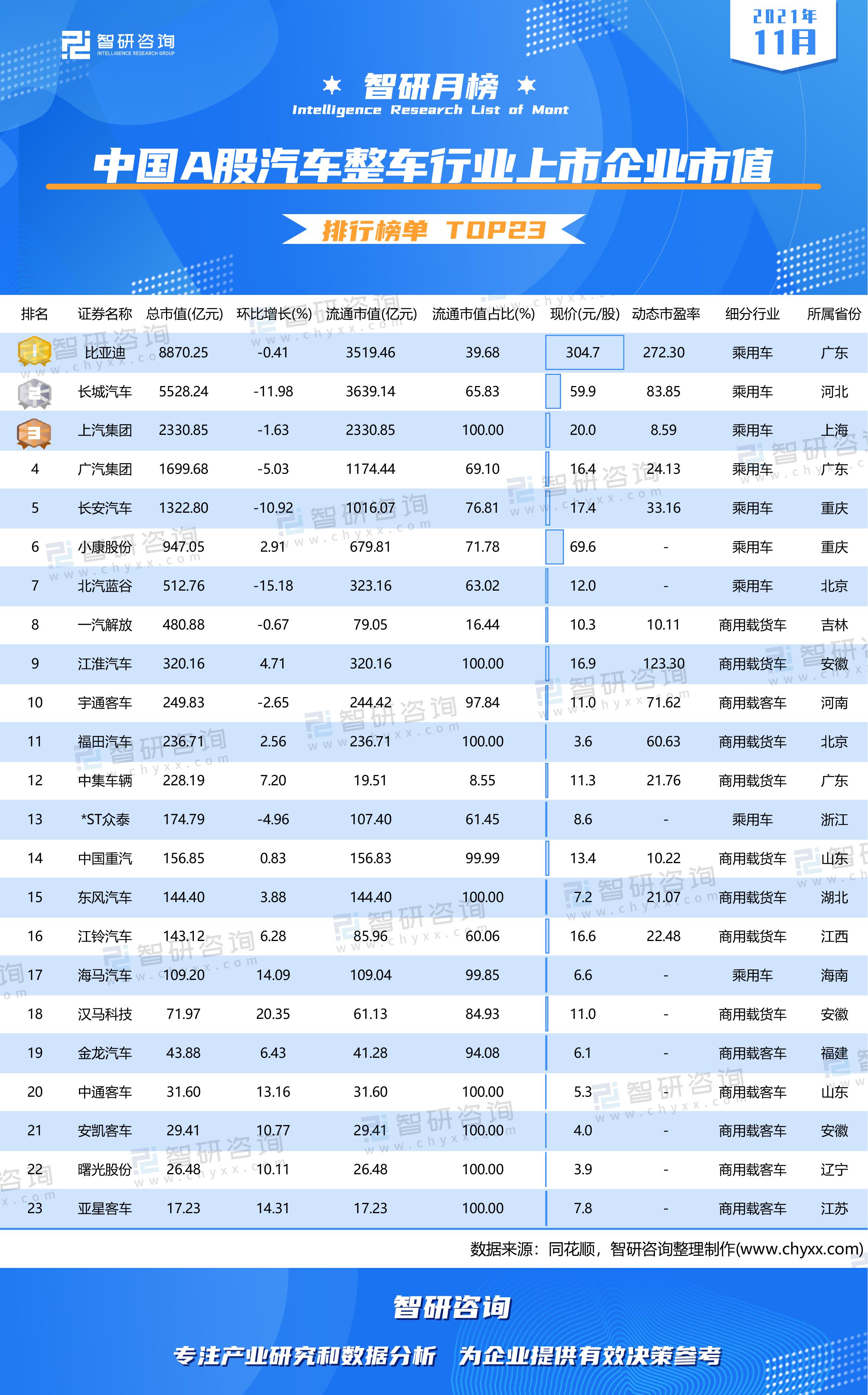Select the 中集车辆 company name
Screen dimensions: 868x1395
pos(105,781)
